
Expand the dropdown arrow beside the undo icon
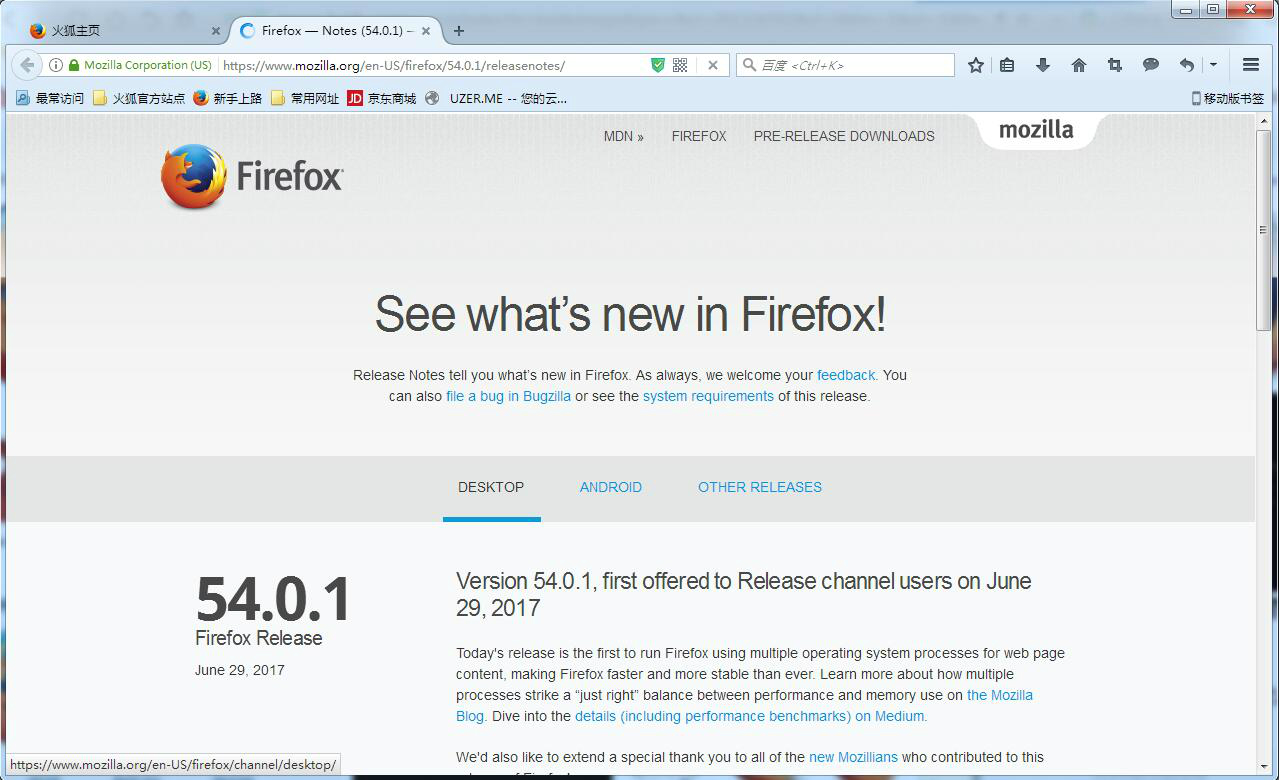(x=1213, y=65)
